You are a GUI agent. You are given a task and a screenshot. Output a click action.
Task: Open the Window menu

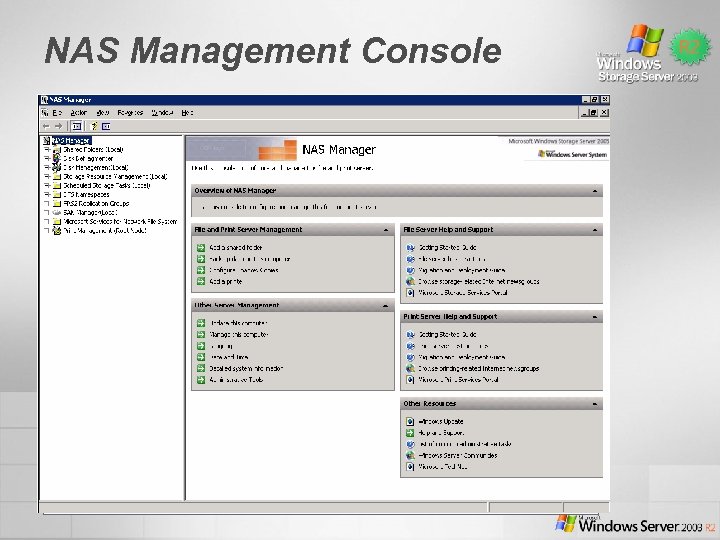162,112
